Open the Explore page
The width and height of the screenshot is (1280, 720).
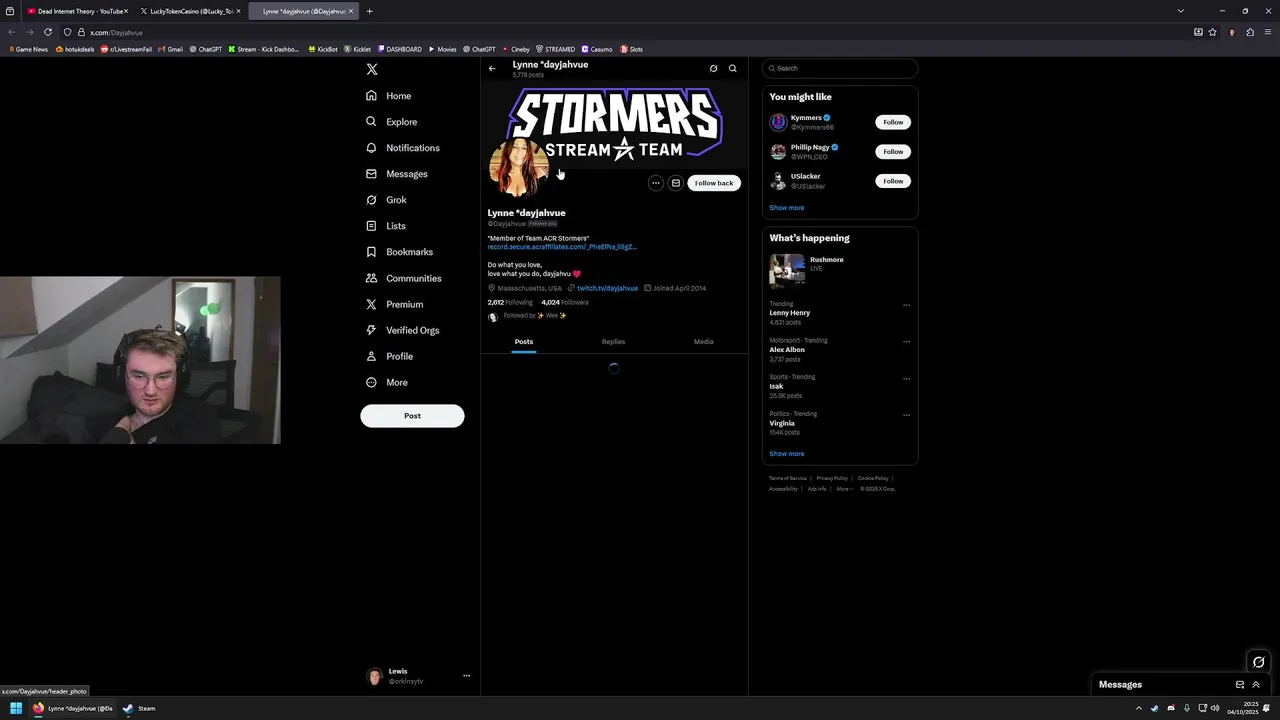click(x=391, y=122)
